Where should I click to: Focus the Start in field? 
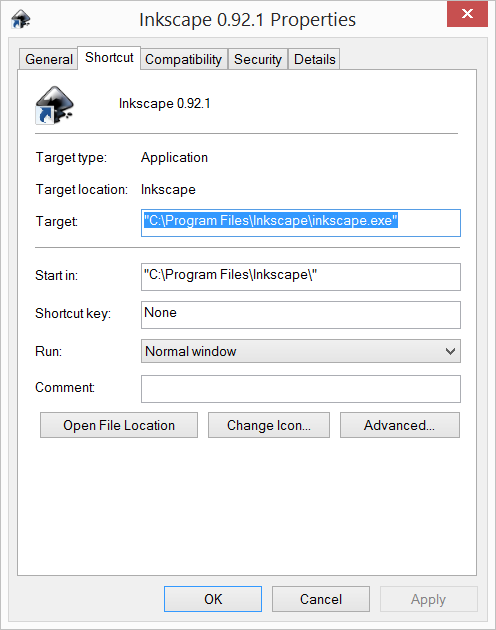301,277
